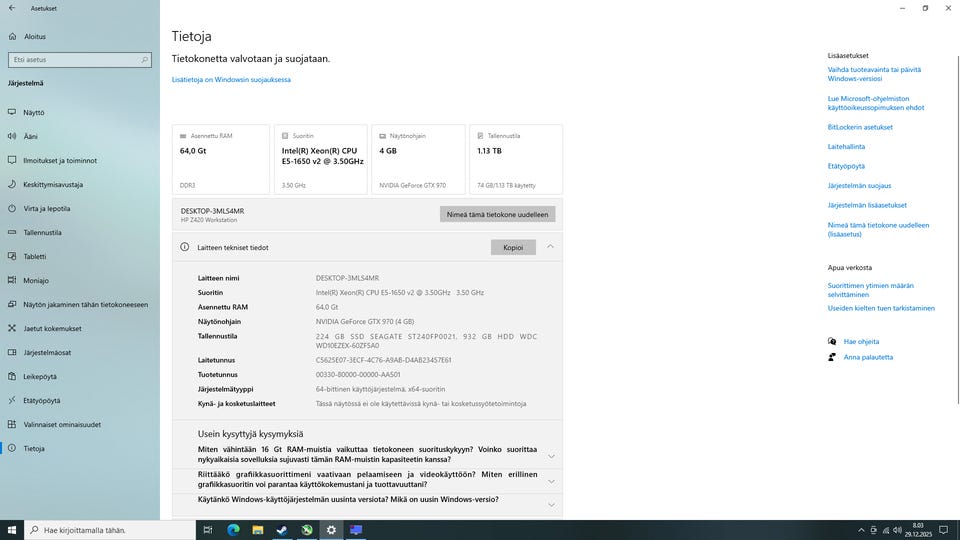Select the Tallennustila 1.13 TB card
This screenshot has width=960, height=540.
point(516,159)
